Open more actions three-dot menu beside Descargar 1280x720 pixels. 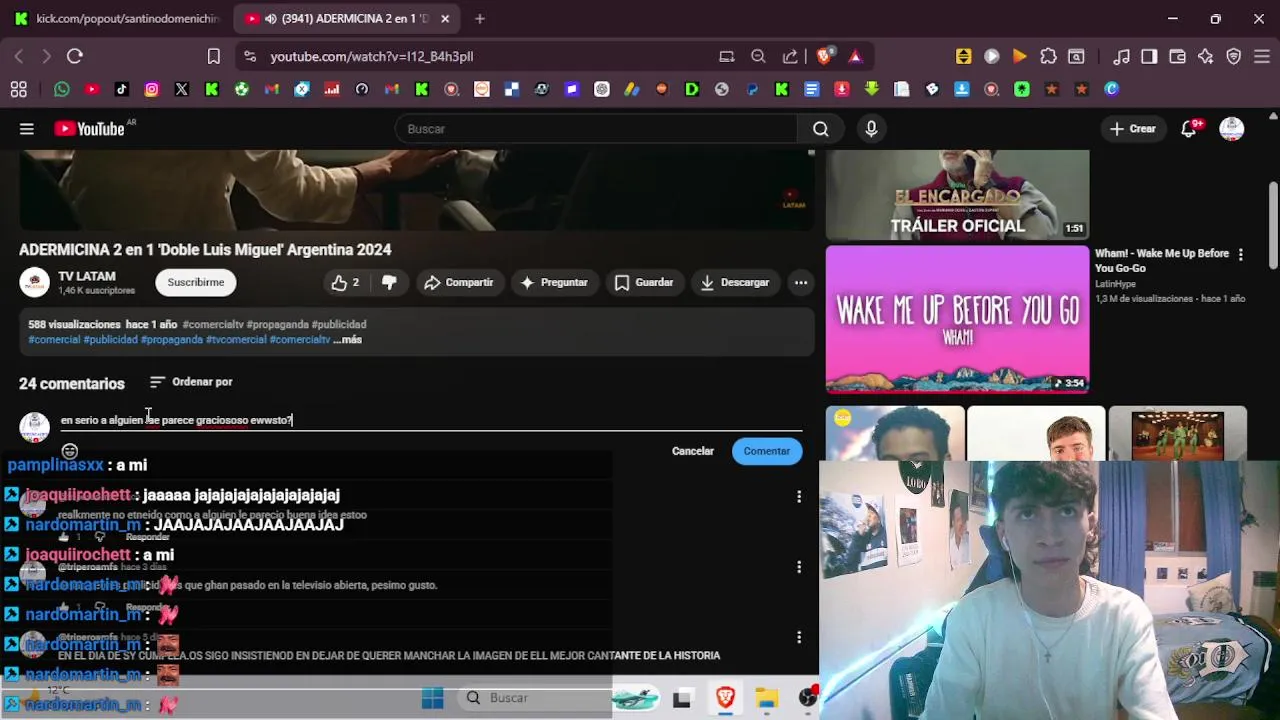point(801,283)
